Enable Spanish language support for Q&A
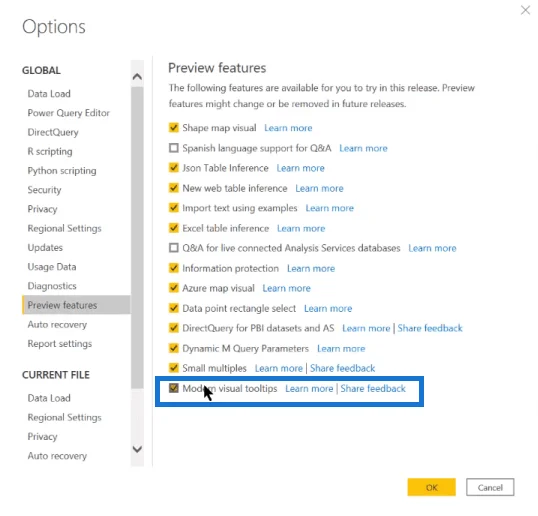This screenshot has width=538, height=516. pyautogui.click(x=174, y=148)
